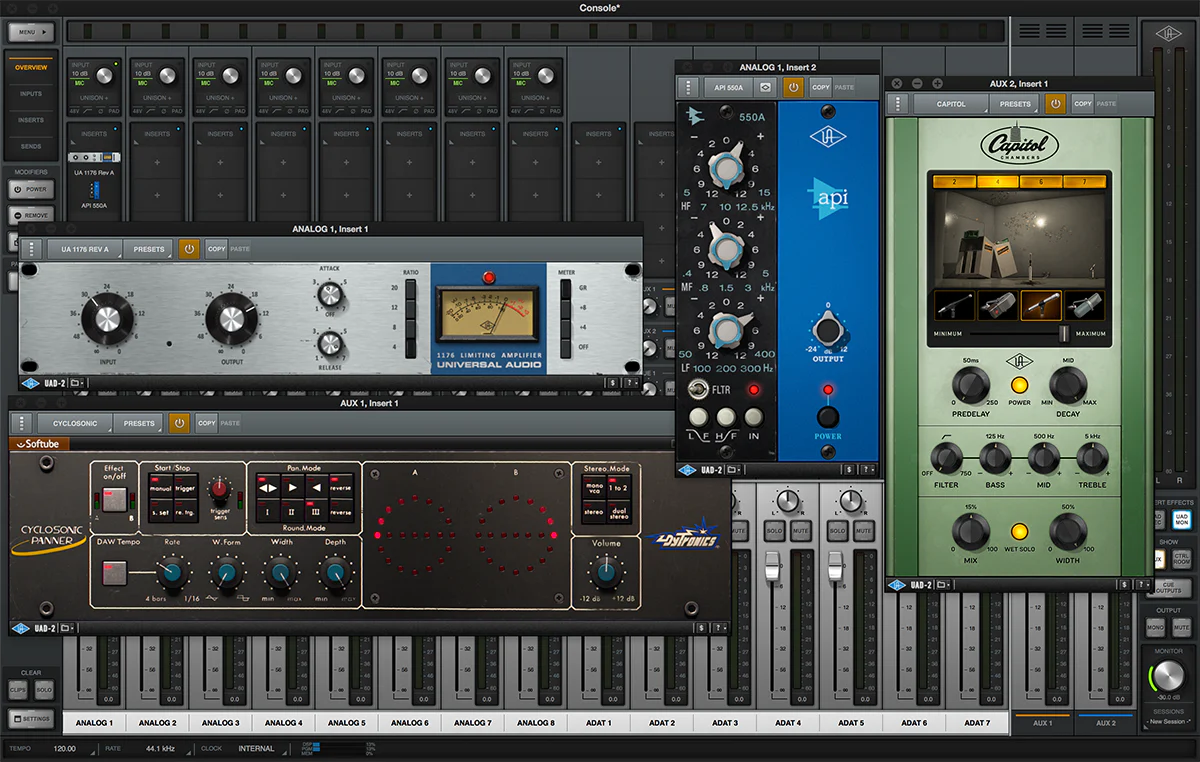Screen dimensions: 1200x762
Task: Open the API 550A plugin options menu icon
Action: tap(689, 87)
